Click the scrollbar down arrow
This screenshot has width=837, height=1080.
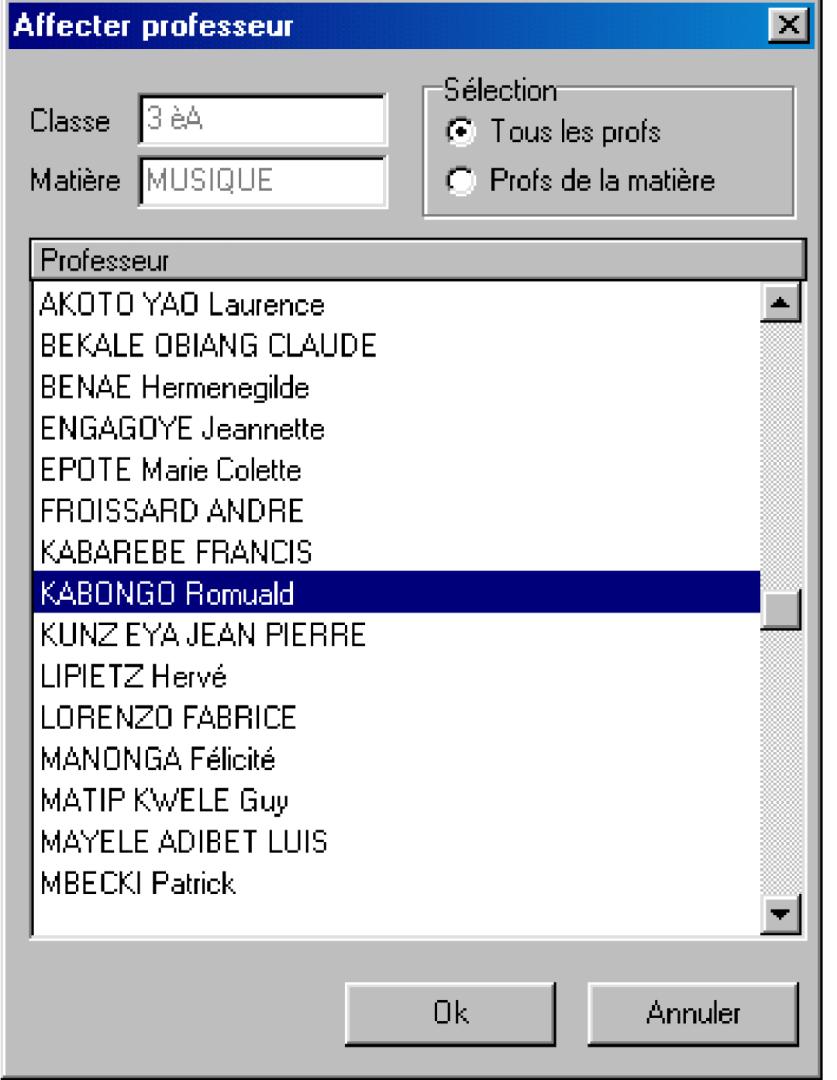tap(782, 913)
